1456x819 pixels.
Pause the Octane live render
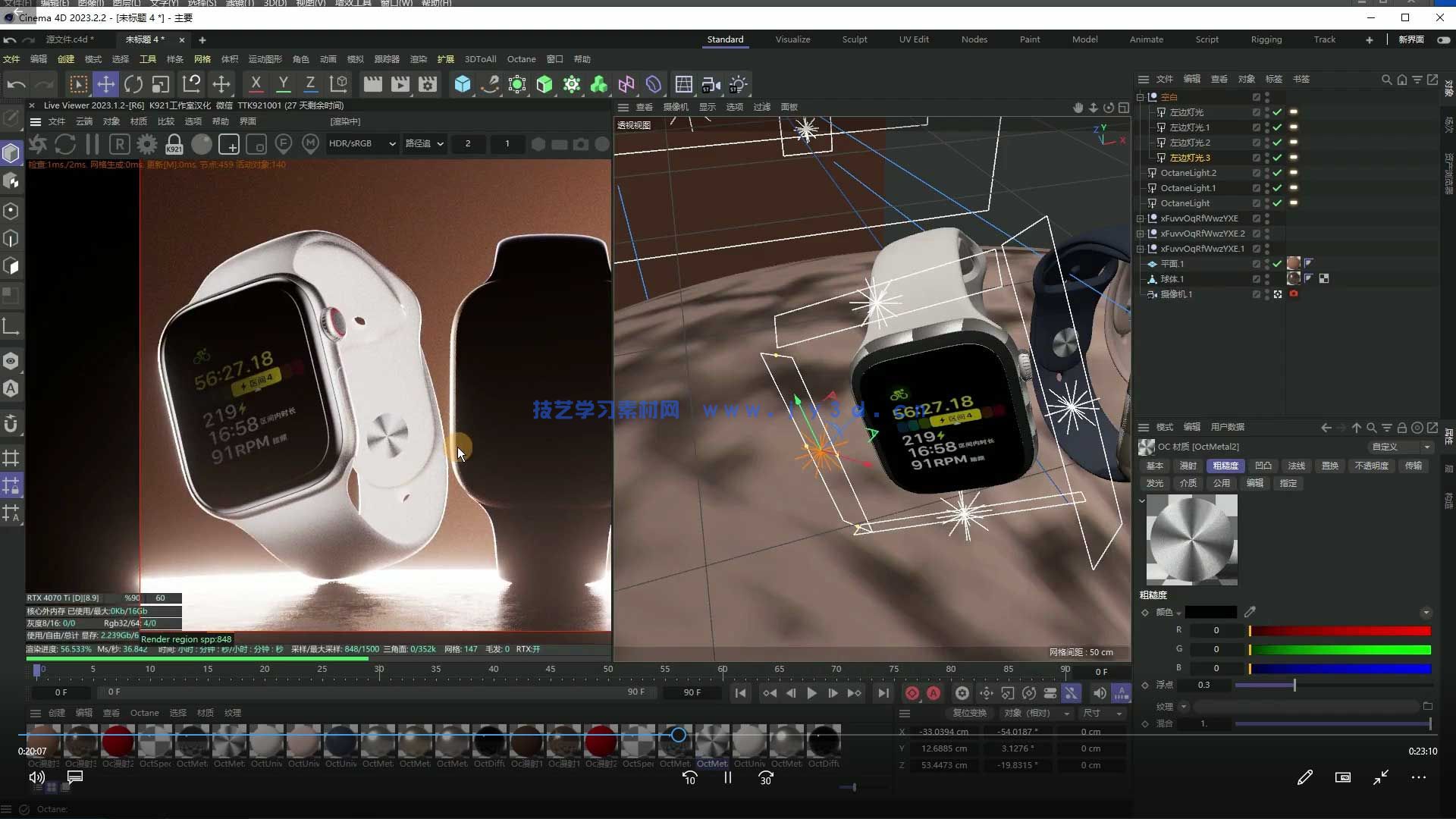pos(92,144)
